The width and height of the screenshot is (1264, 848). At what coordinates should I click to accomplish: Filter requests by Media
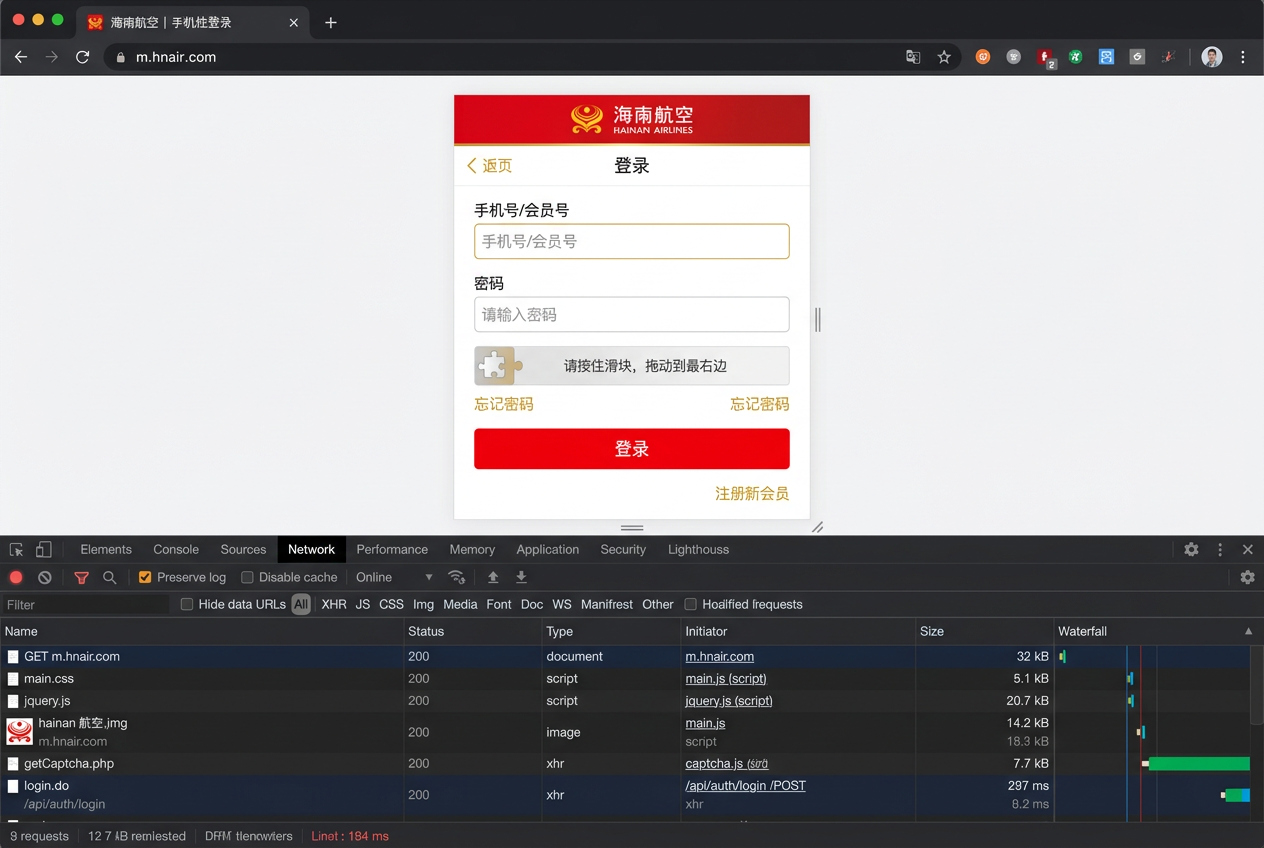pos(460,604)
